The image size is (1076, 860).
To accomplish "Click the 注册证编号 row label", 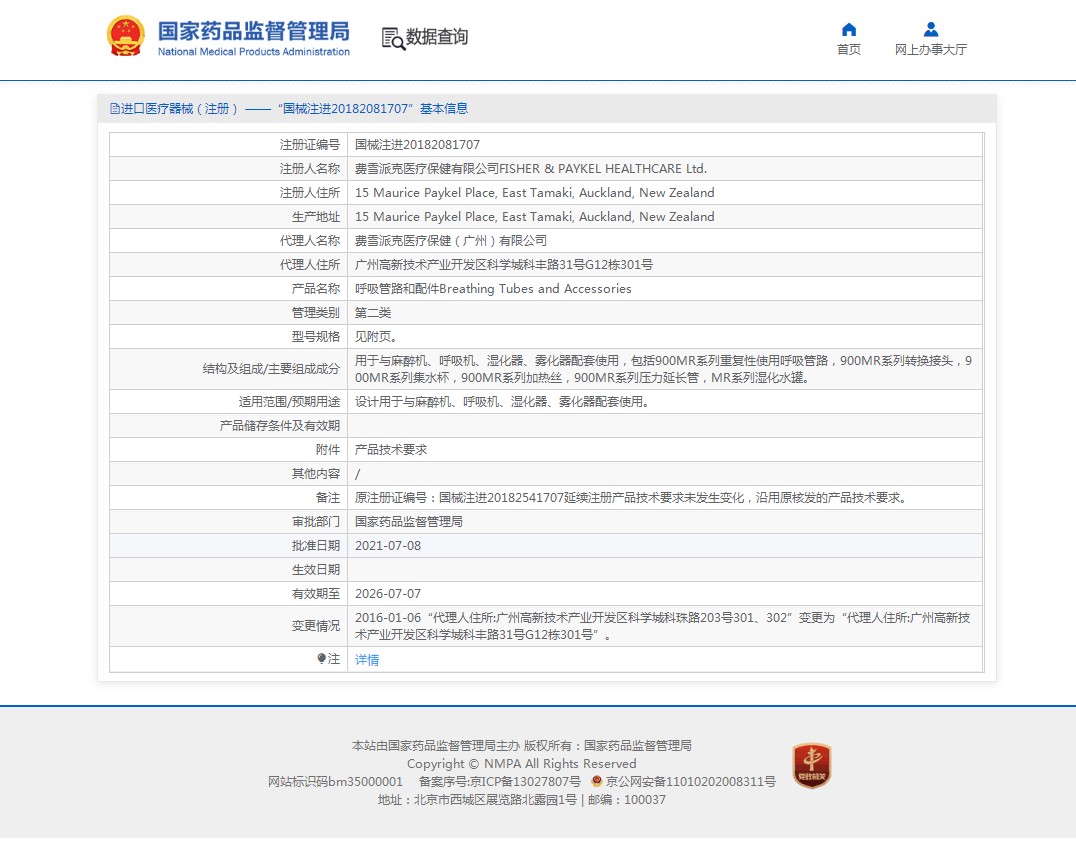I will tap(309, 145).
